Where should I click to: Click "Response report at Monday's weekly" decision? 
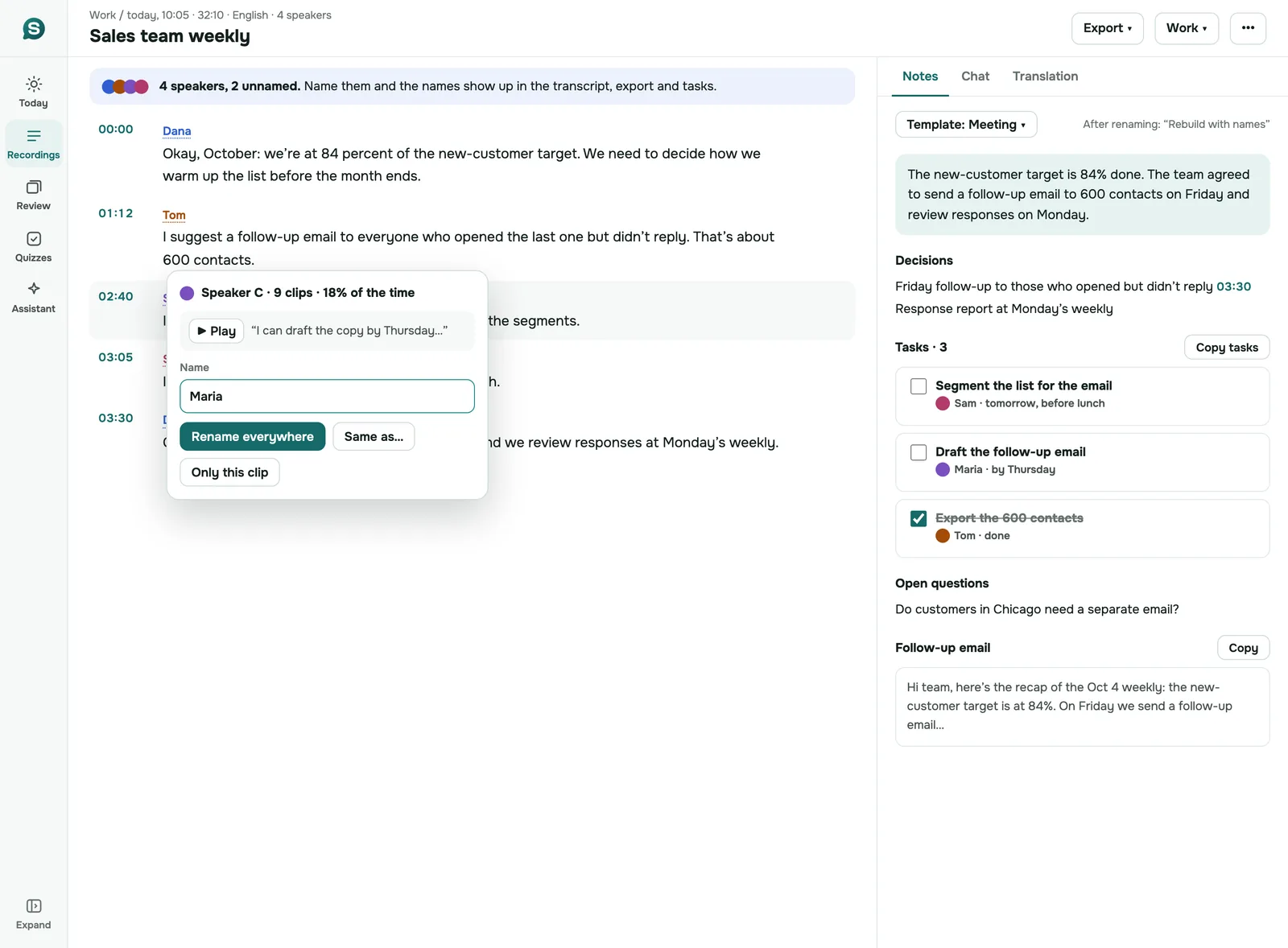tap(1004, 309)
